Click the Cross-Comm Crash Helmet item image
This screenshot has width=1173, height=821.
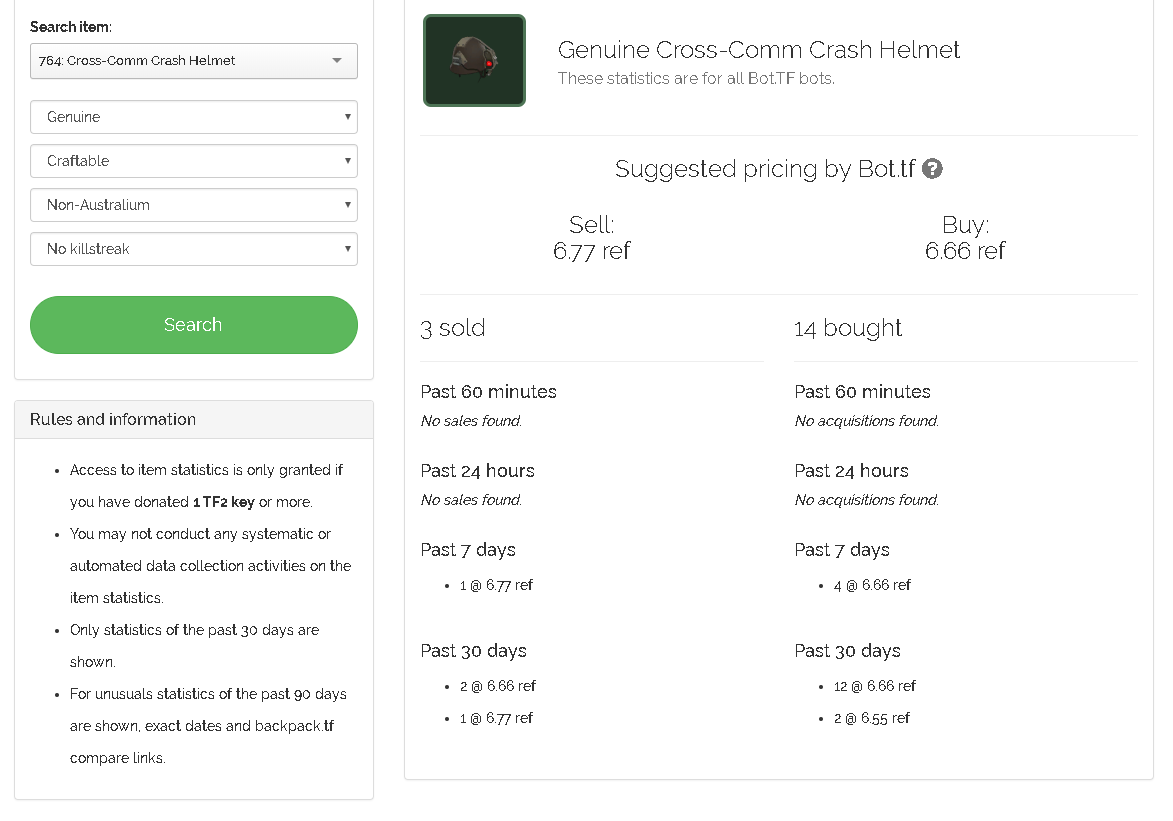click(x=474, y=60)
